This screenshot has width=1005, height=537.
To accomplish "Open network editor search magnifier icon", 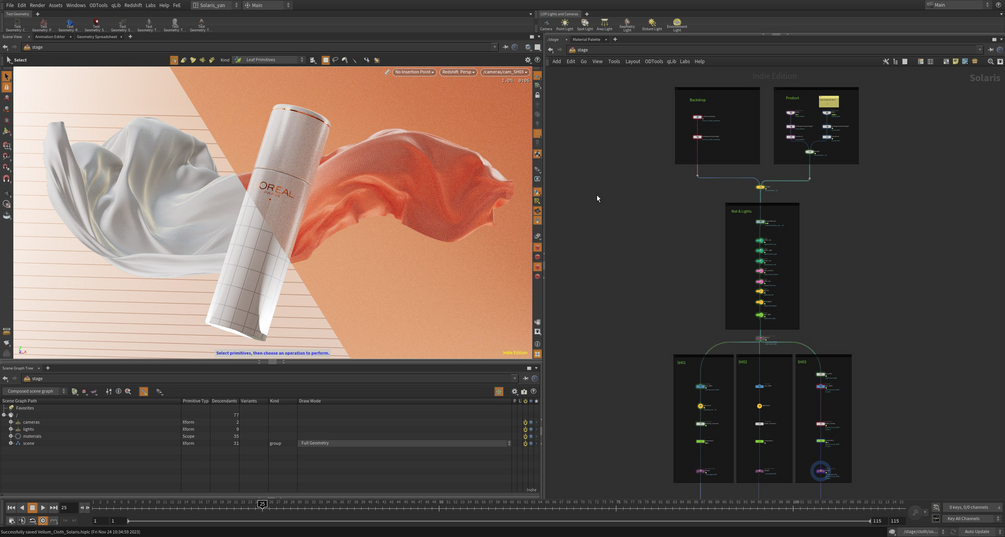I will (990, 62).
